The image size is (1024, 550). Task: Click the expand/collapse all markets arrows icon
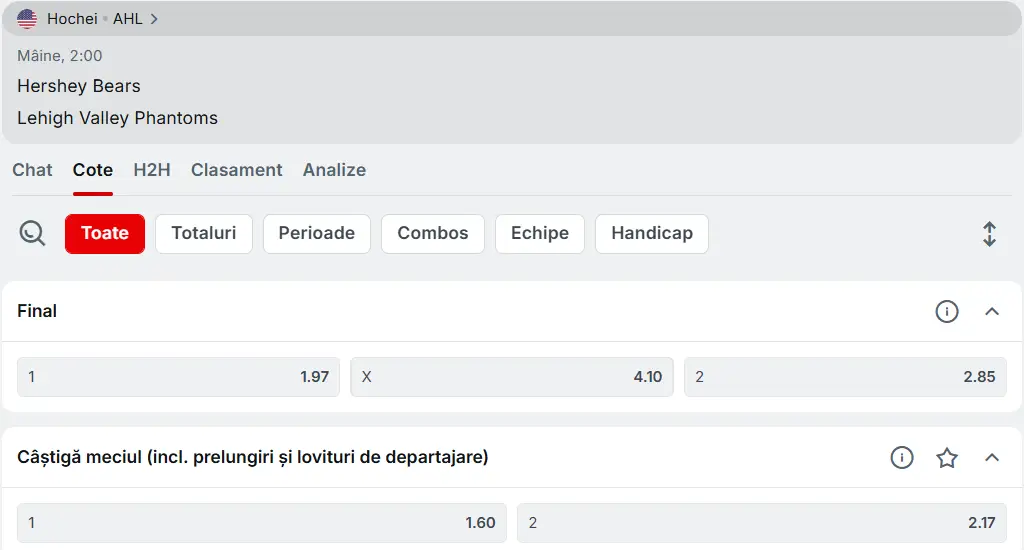coord(989,234)
